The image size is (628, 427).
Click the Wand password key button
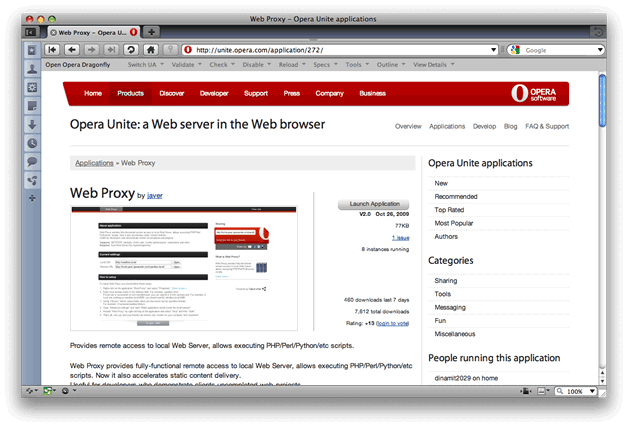coord(170,50)
